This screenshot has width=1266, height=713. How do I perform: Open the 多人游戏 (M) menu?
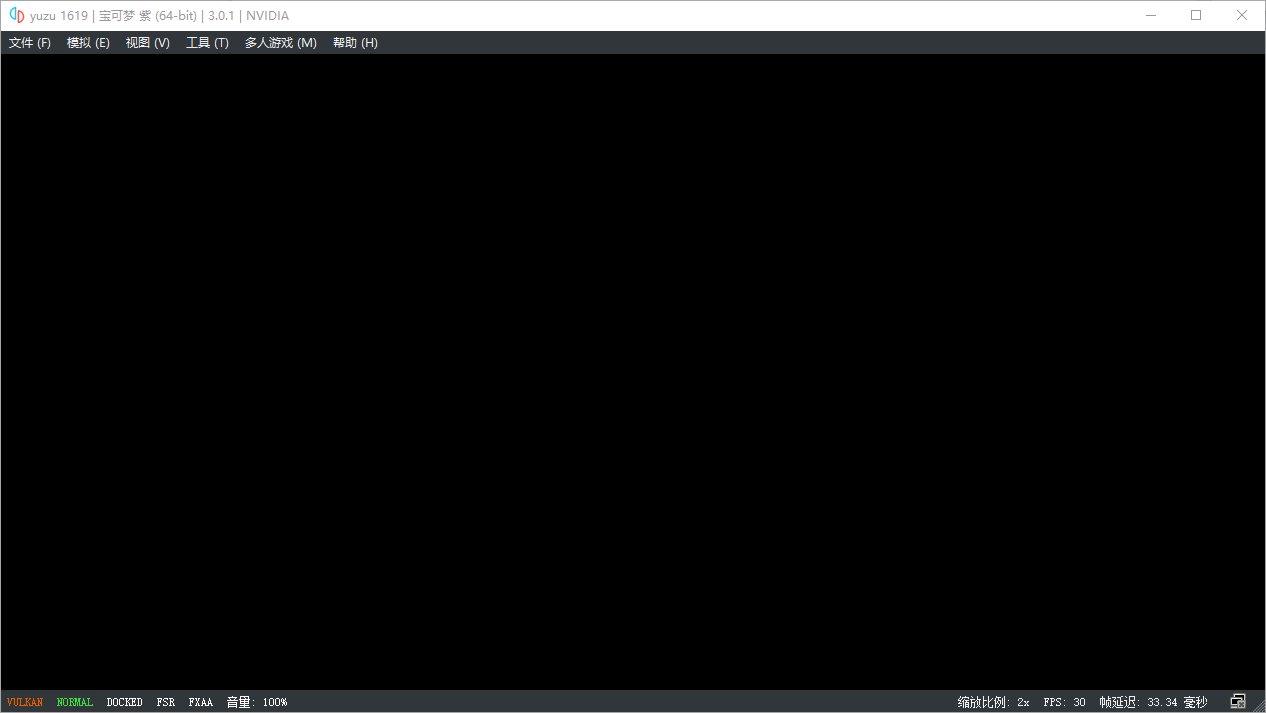281,43
